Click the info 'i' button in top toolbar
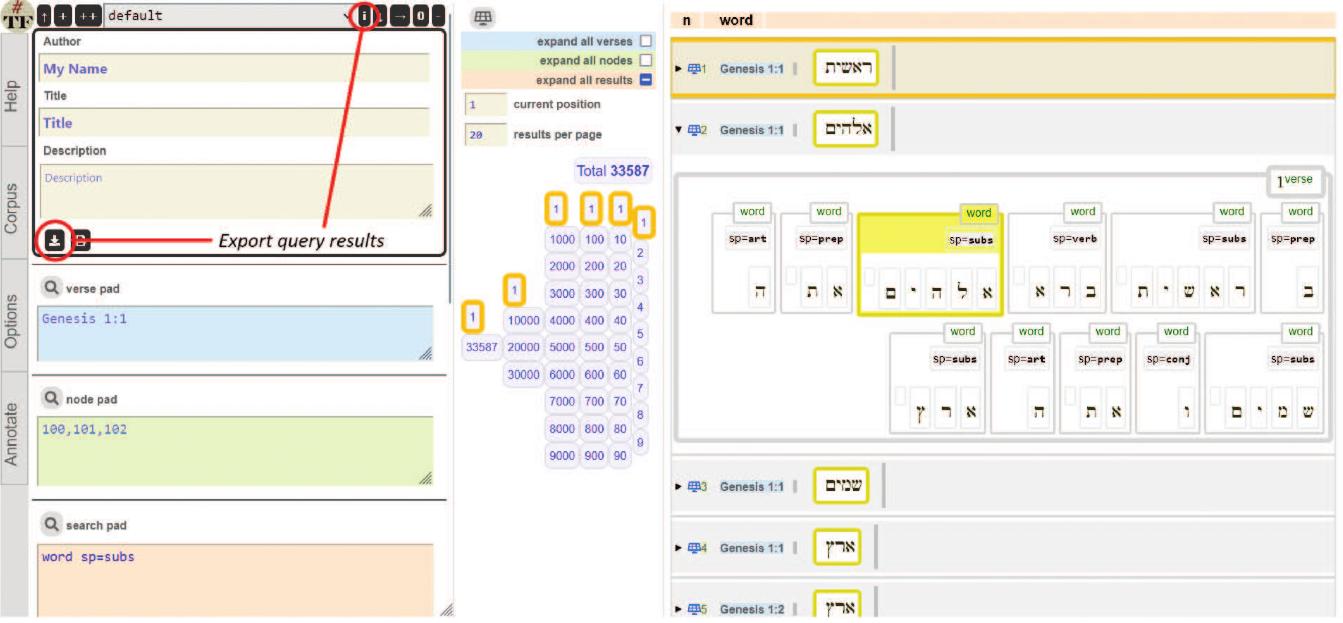This screenshot has height=623, width=1343. tap(364, 16)
